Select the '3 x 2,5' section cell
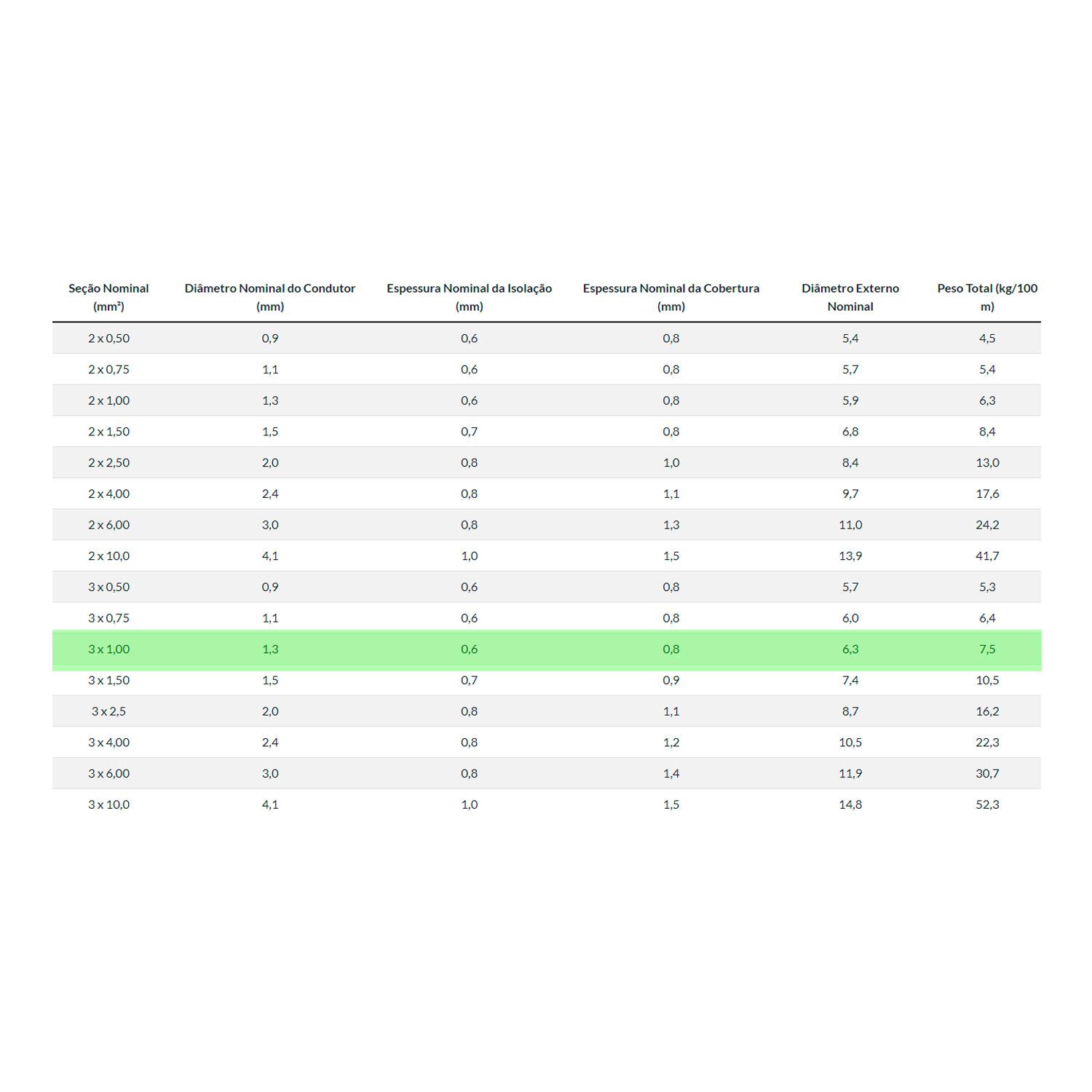Screen dimensions: 1092x1092 pos(108,712)
